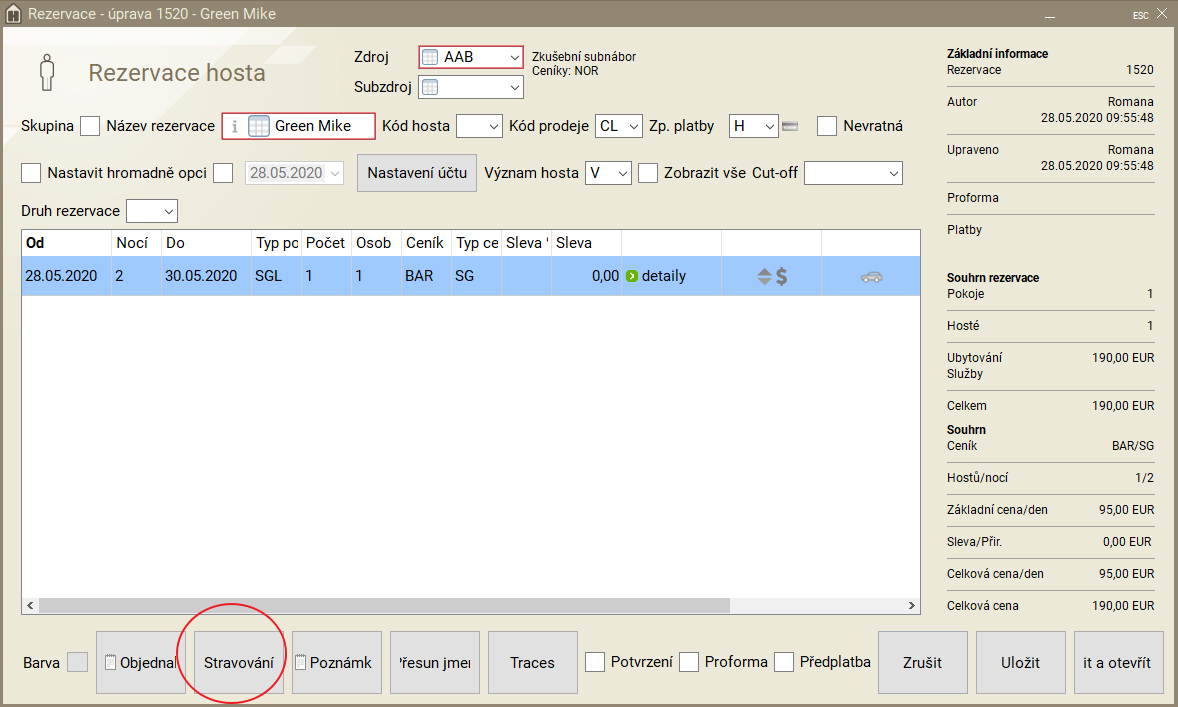1178x707 pixels.
Task: Enable the Skupina checkbox
Action: pos(90,126)
